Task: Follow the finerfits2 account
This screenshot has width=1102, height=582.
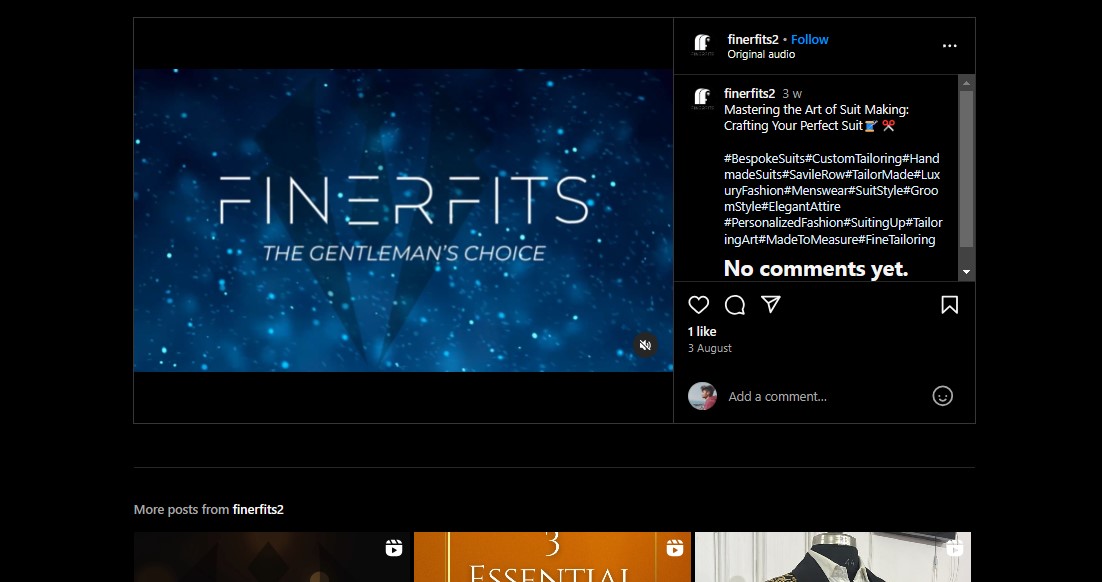Action: pyautogui.click(x=810, y=39)
